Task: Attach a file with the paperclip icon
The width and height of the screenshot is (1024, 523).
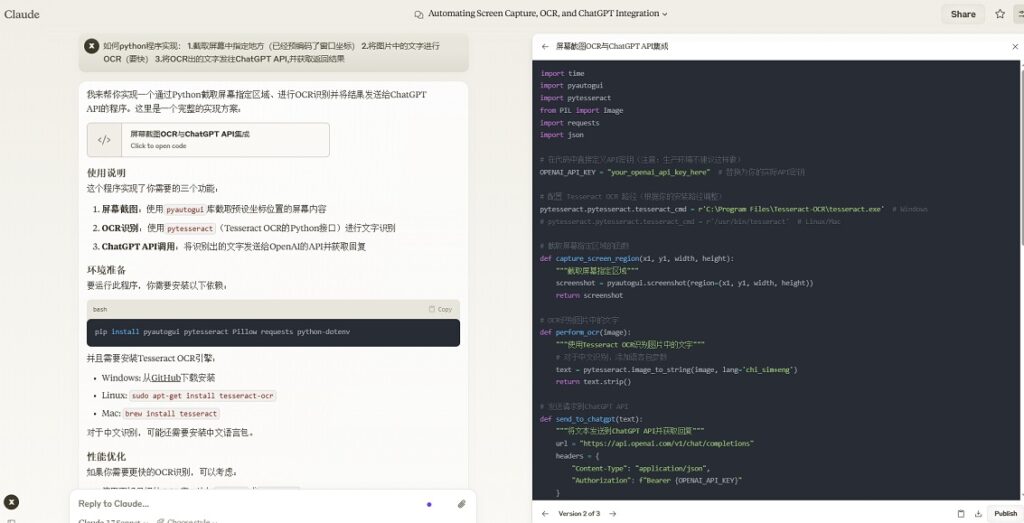Action: (x=461, y=504)
